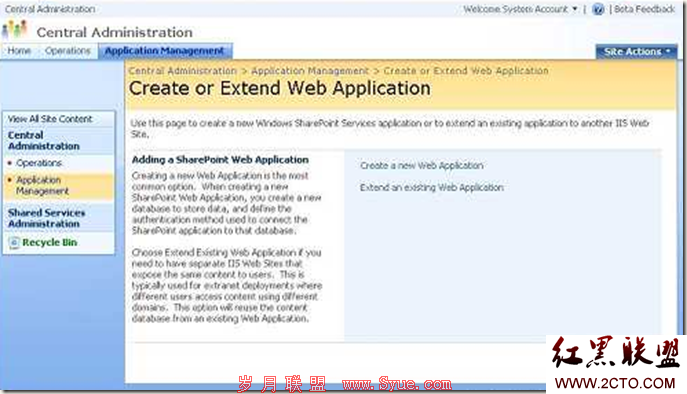Open Operations in the left sidebar
Screen dimensions: 687x394
[39, 163]
